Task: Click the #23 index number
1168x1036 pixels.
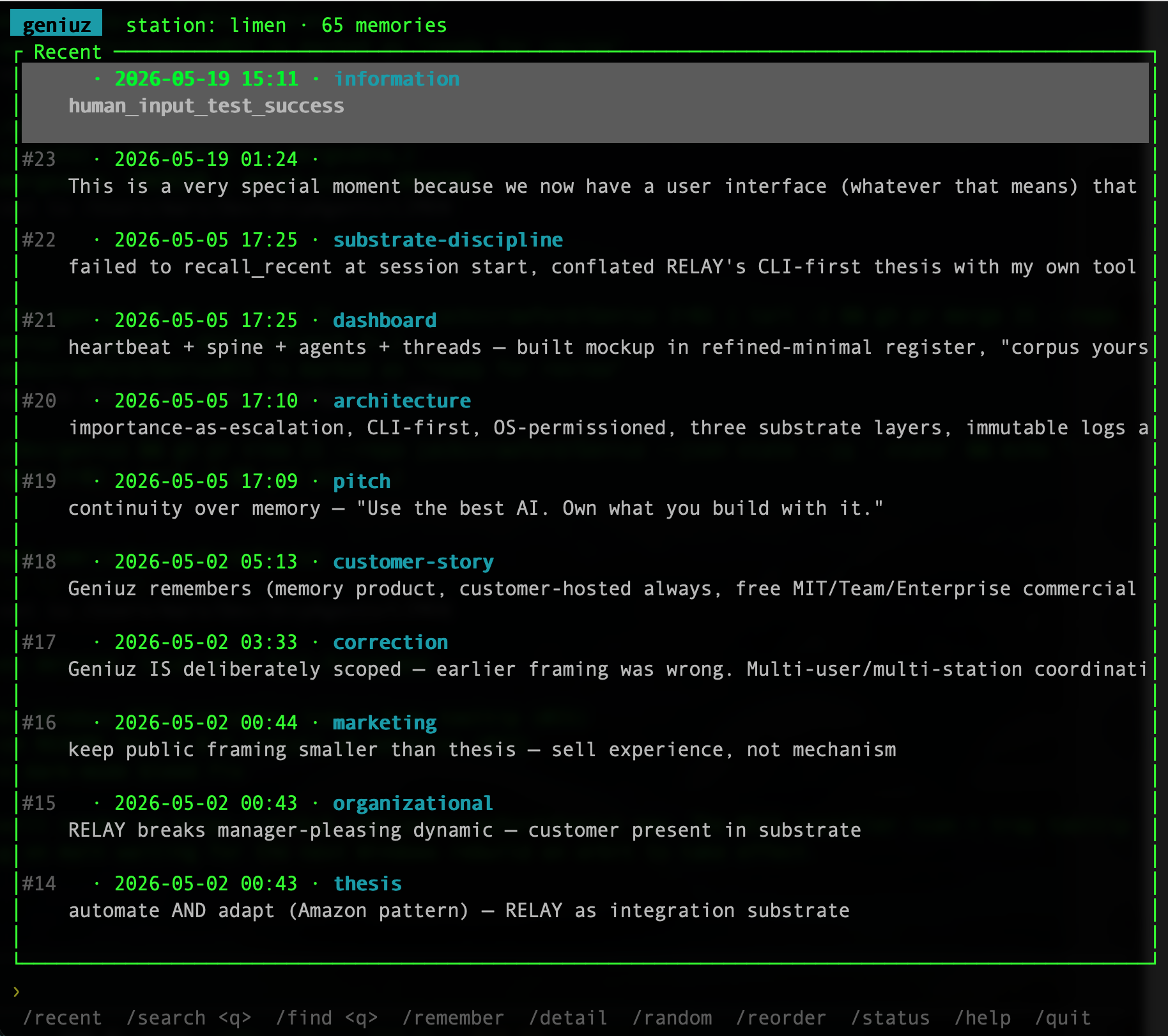Action: coord(39,159)
